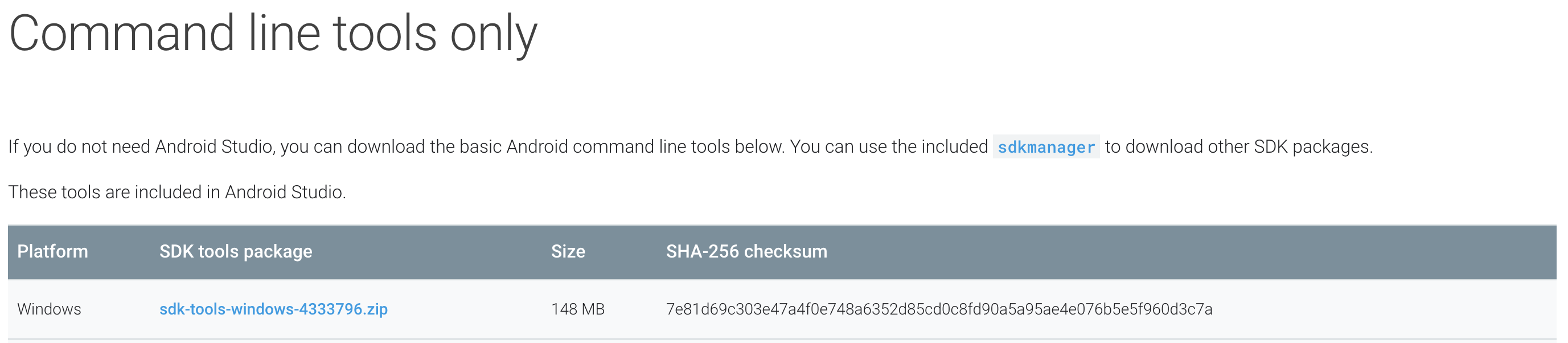Open the sdkmanager documentation link
The width and height of the screenshot is (1568, 343).
(x=1046, y=147)
